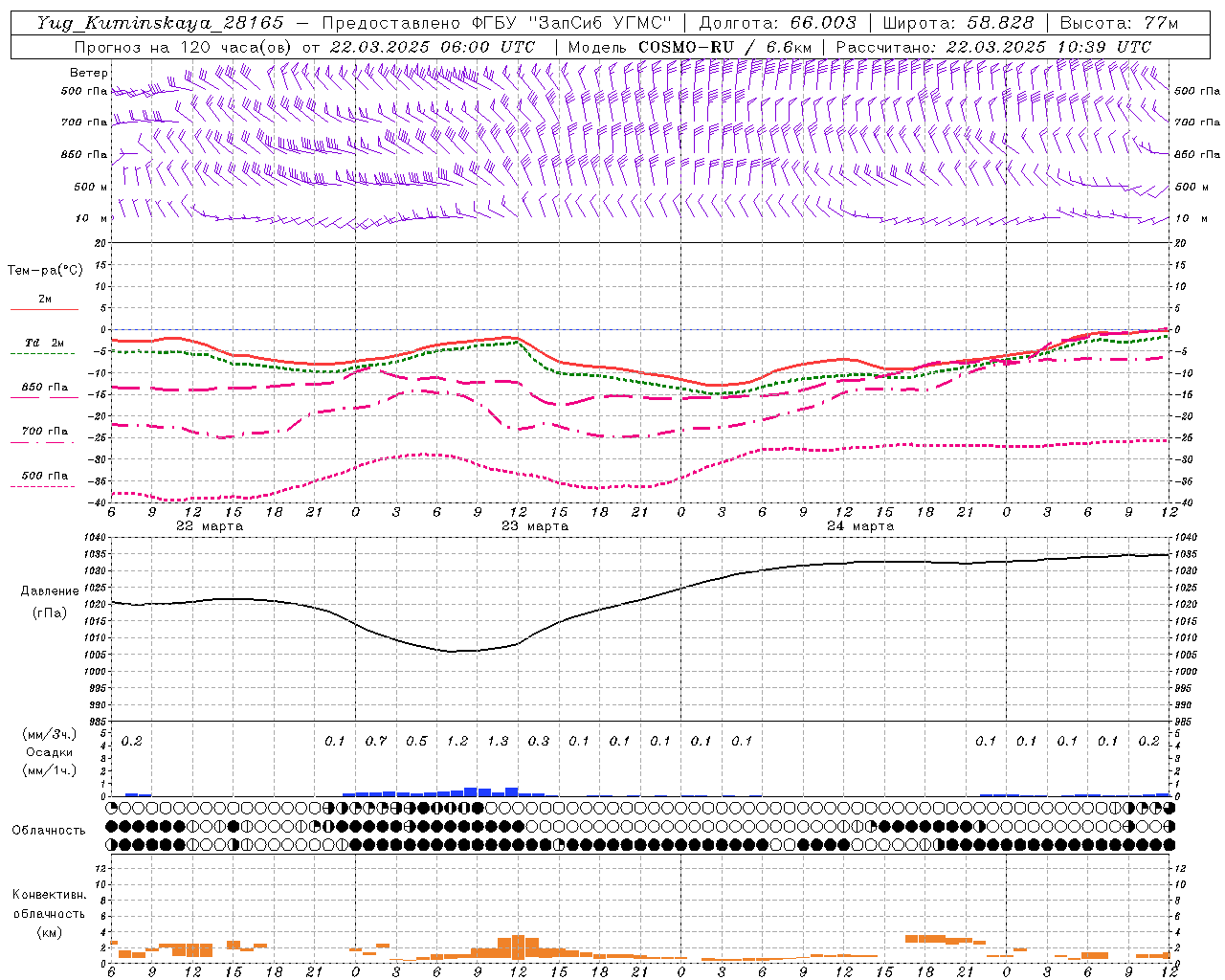Click the 'Широта: 58.828' header value
This screenshot has width=1225, height=980.
(x=958, y=23)
